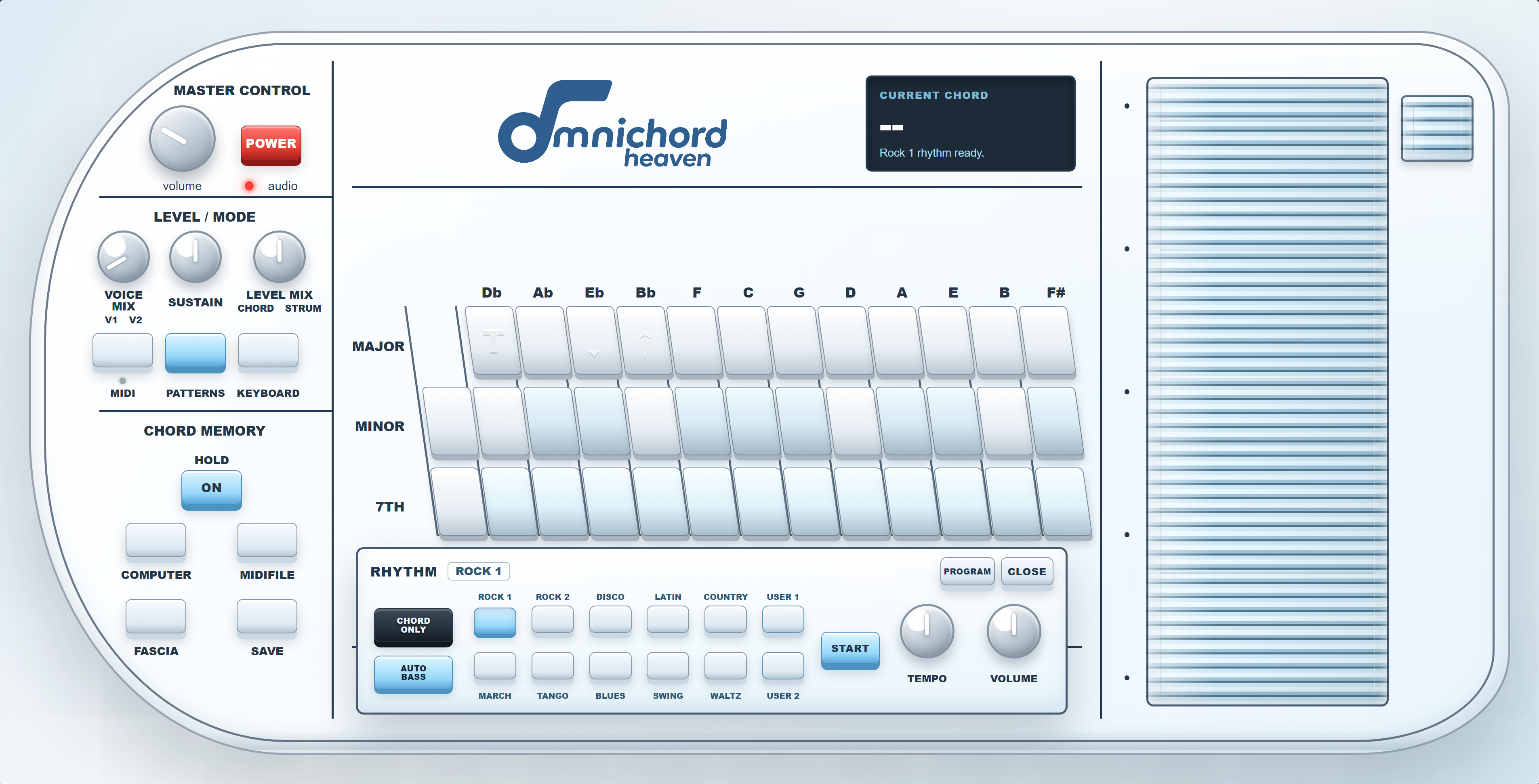Toggle the CHORD ONLY button
The image size is (1539, 784).
click(x=413, y=627)
